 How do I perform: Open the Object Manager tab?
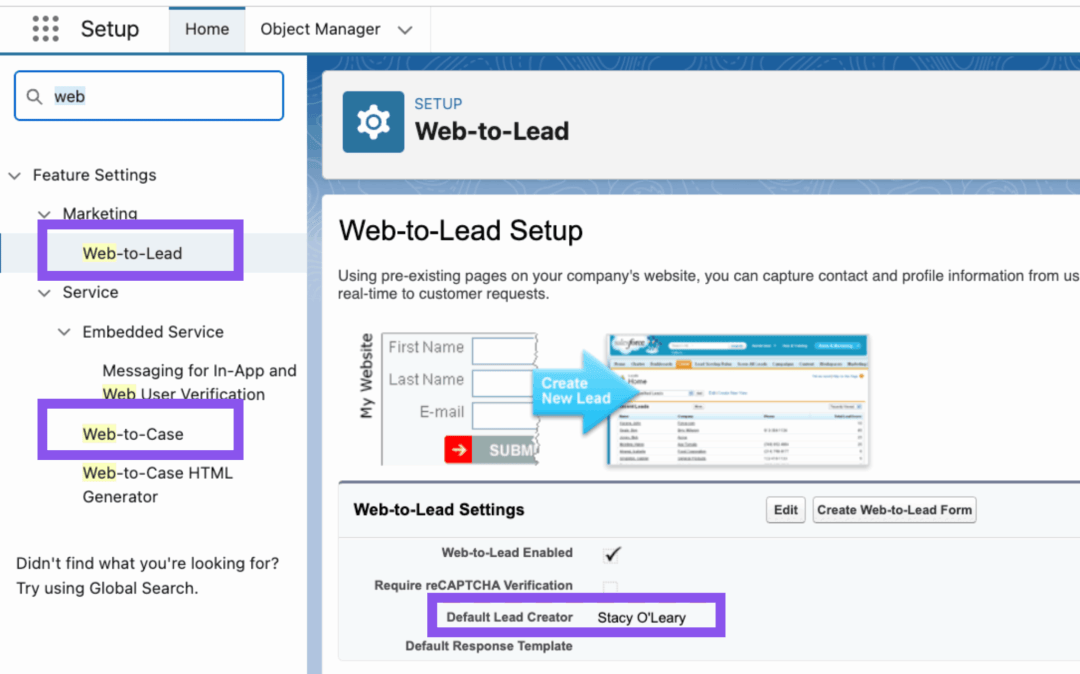320,29
